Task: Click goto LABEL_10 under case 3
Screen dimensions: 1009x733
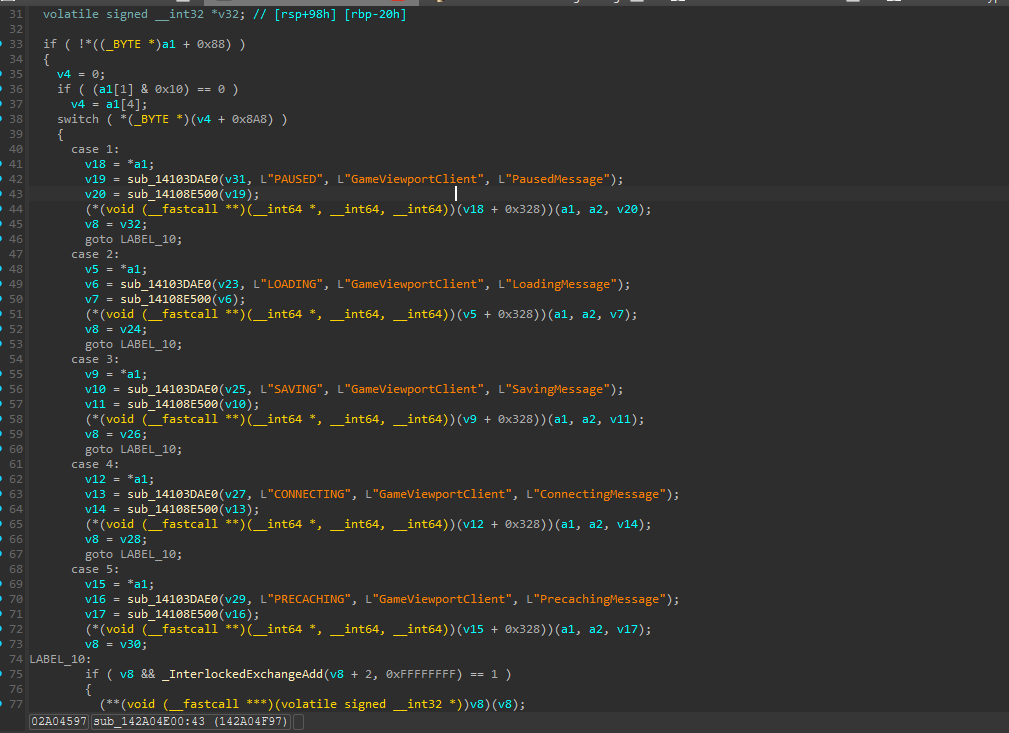Action: tap(133, 449)
